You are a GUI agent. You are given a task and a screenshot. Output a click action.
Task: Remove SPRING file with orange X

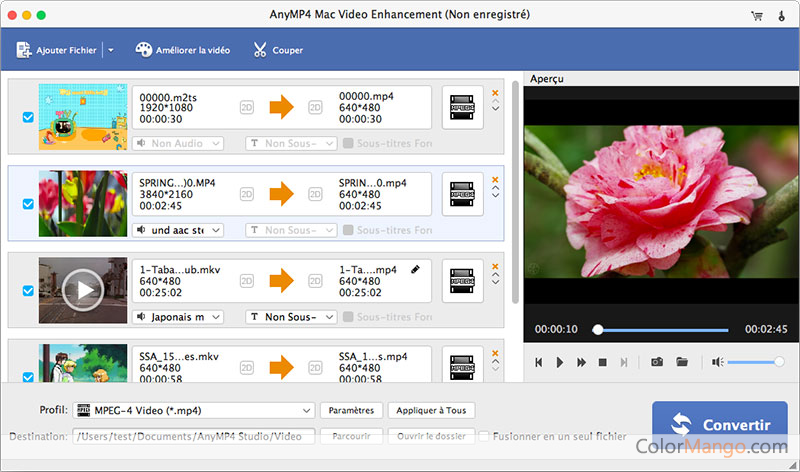(x=495, y=180)
